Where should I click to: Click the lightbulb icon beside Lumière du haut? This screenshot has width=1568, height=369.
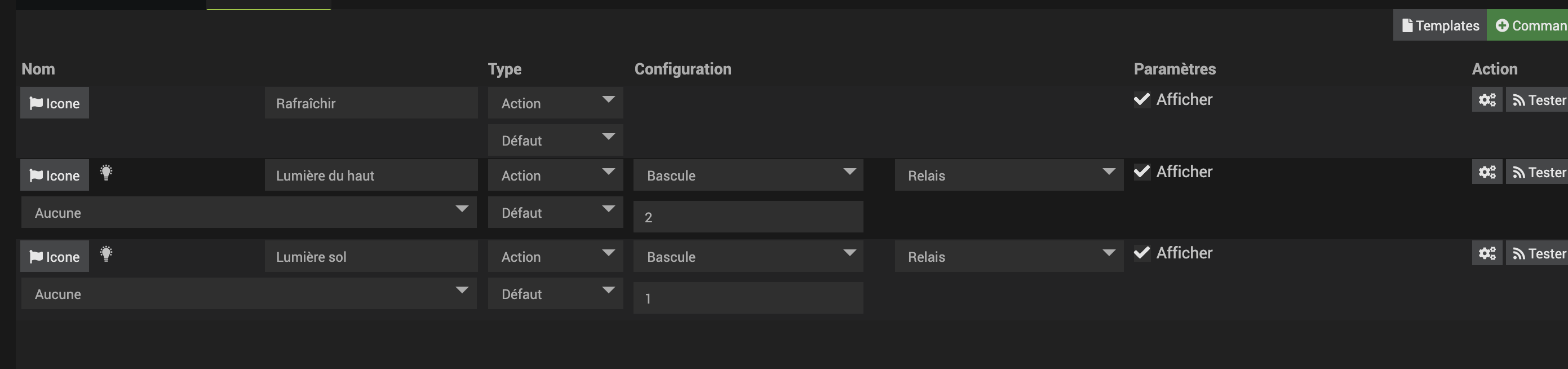(x=106, y=173)
